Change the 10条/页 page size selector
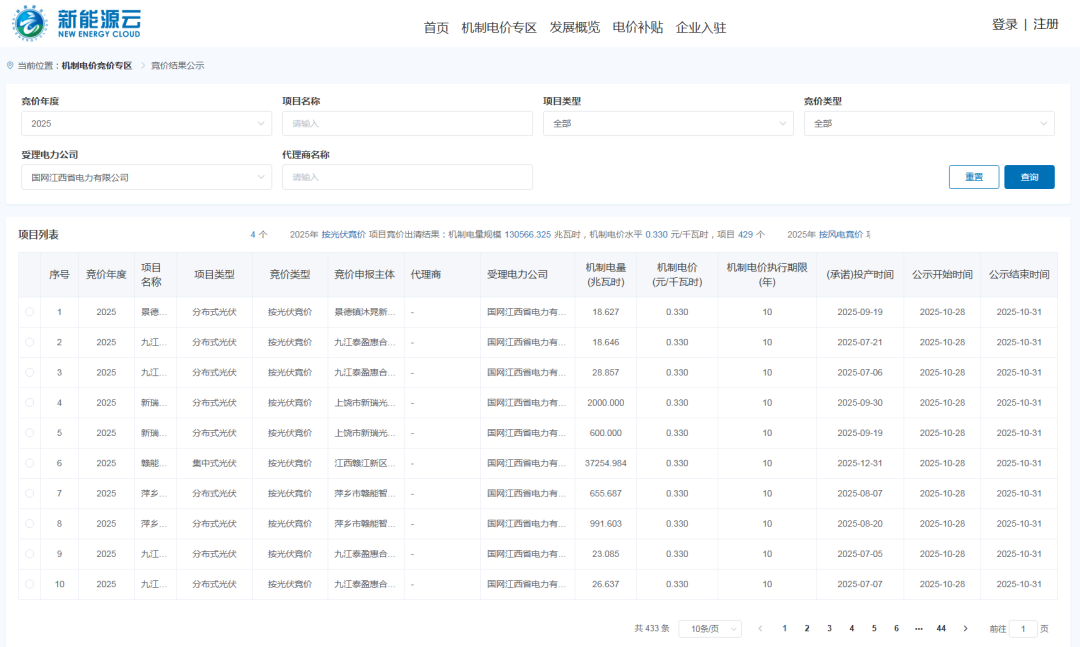The height and width of the screenshot is (647, 1080). tap(710, 629)
